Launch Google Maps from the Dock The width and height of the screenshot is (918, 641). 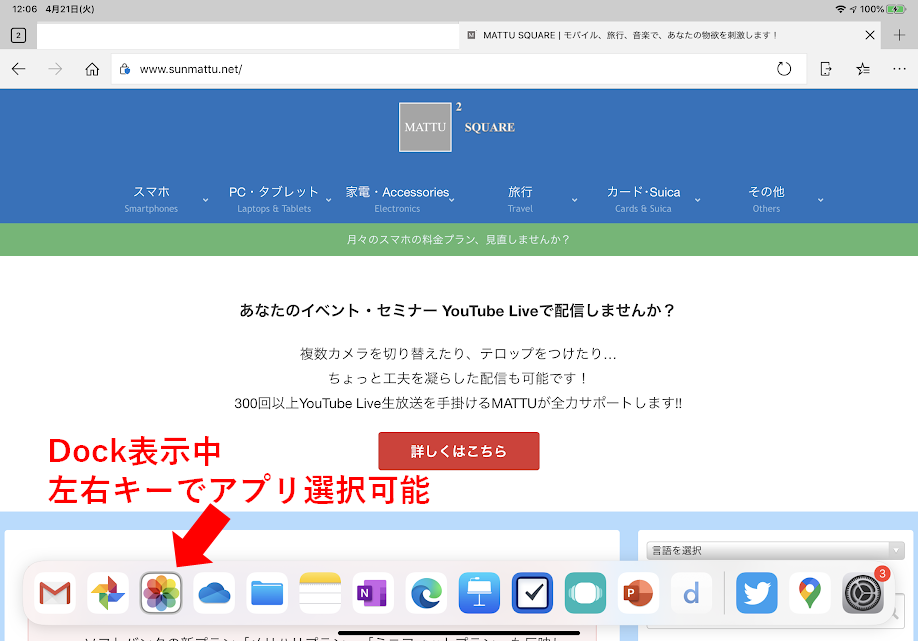point(810,593)
